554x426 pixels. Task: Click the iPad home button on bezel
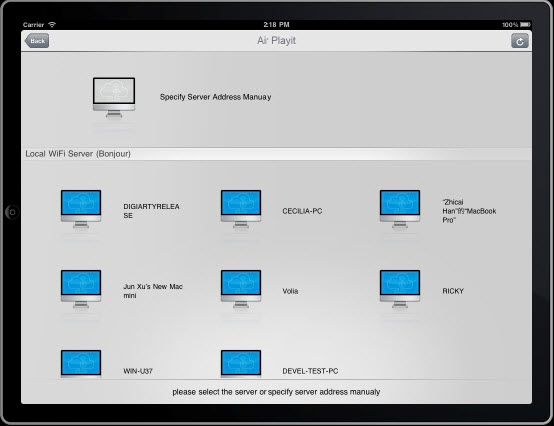click(x=12, y=212)
